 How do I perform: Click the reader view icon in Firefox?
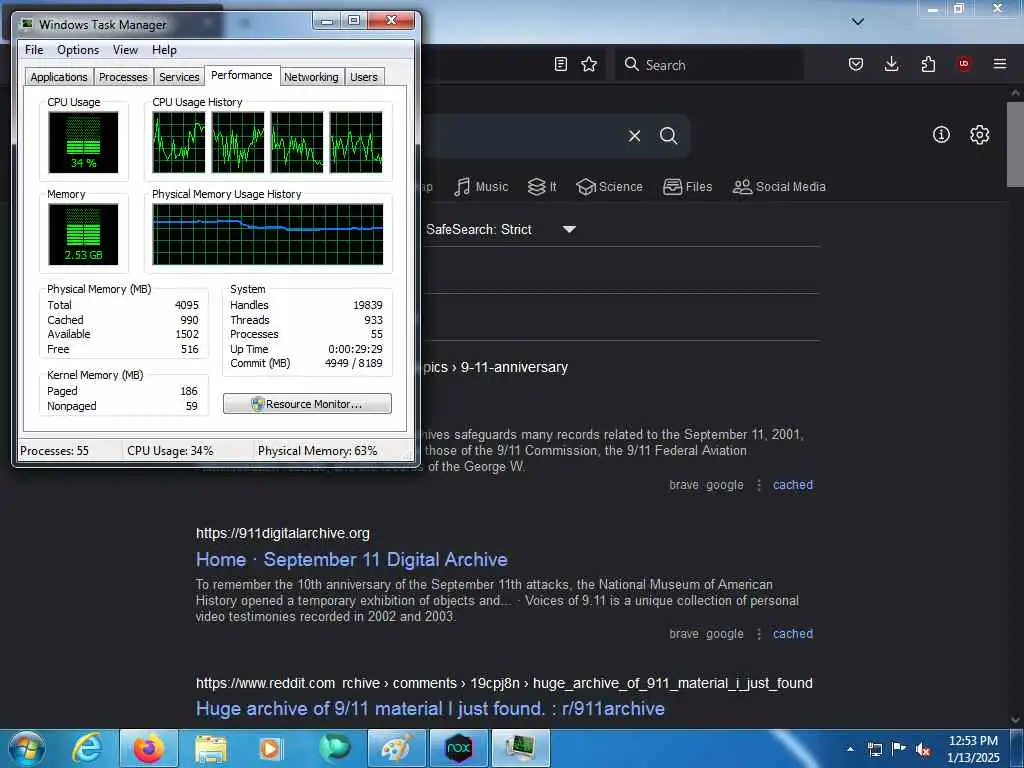560,64
